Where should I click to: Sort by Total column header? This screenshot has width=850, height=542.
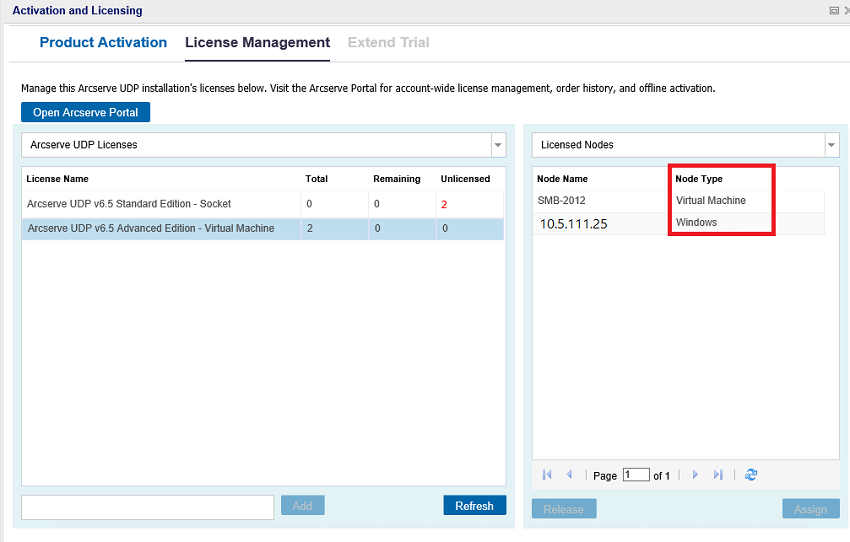(317, 179)
